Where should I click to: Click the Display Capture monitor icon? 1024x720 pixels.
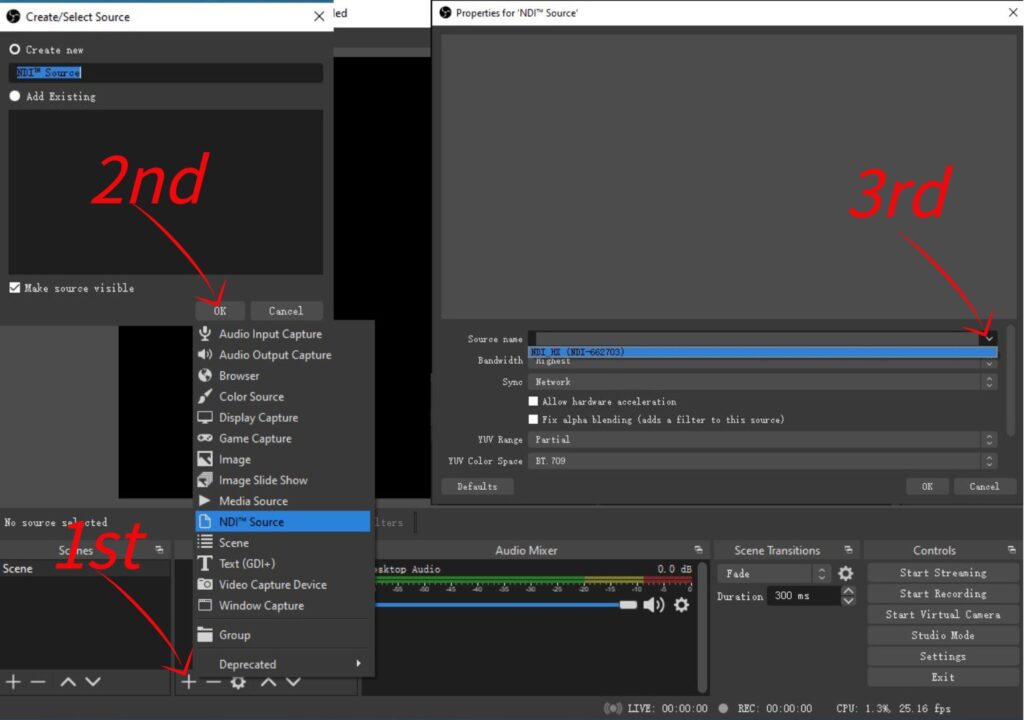pyautogui.click(x=205, y=417)
